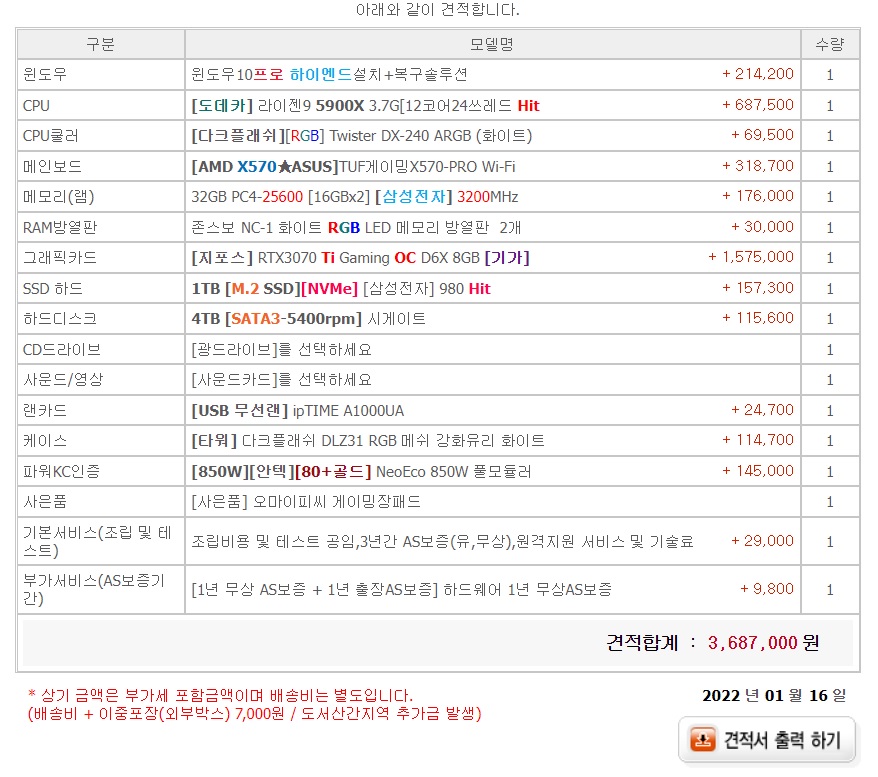Click the 케이스 category label
878x777 pixels.
(45, 441)
